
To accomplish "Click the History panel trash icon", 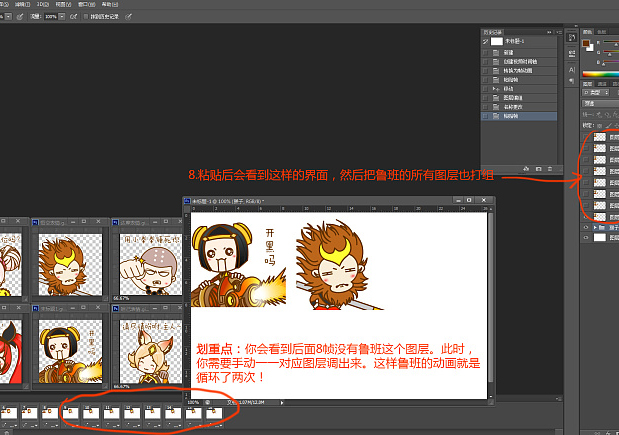I will [x=550, y=169].
